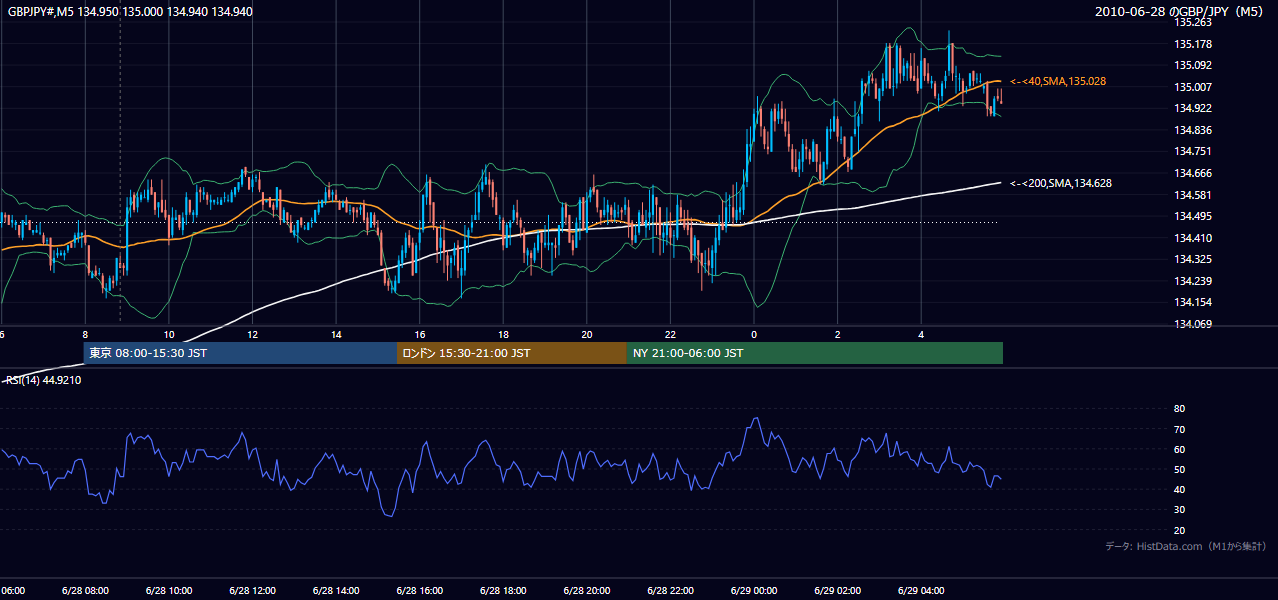Click hour tick '12' under the price chart
The image size is (1278, 600).
point(252,334)
